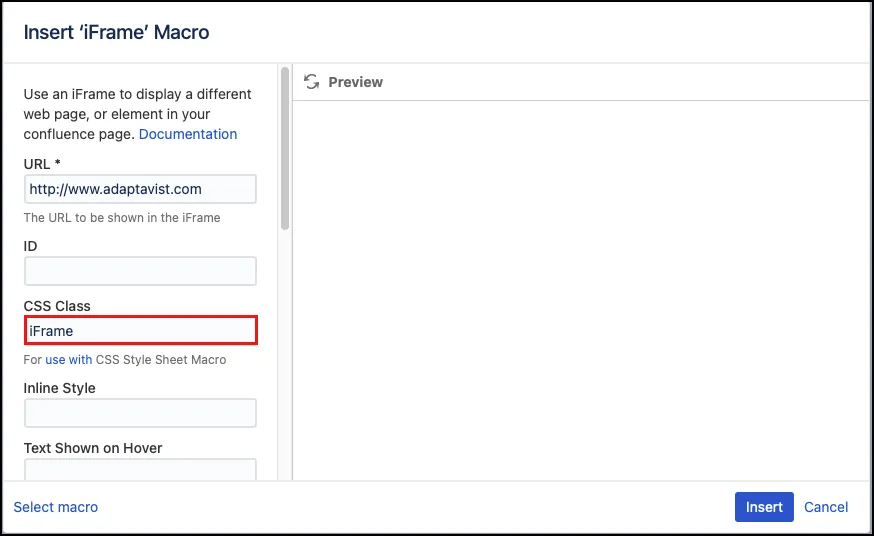Click the Insert 'iFrame' Macro title
Image resolution: width=874 pixels, height=536 pixels.
pos(116,32)
